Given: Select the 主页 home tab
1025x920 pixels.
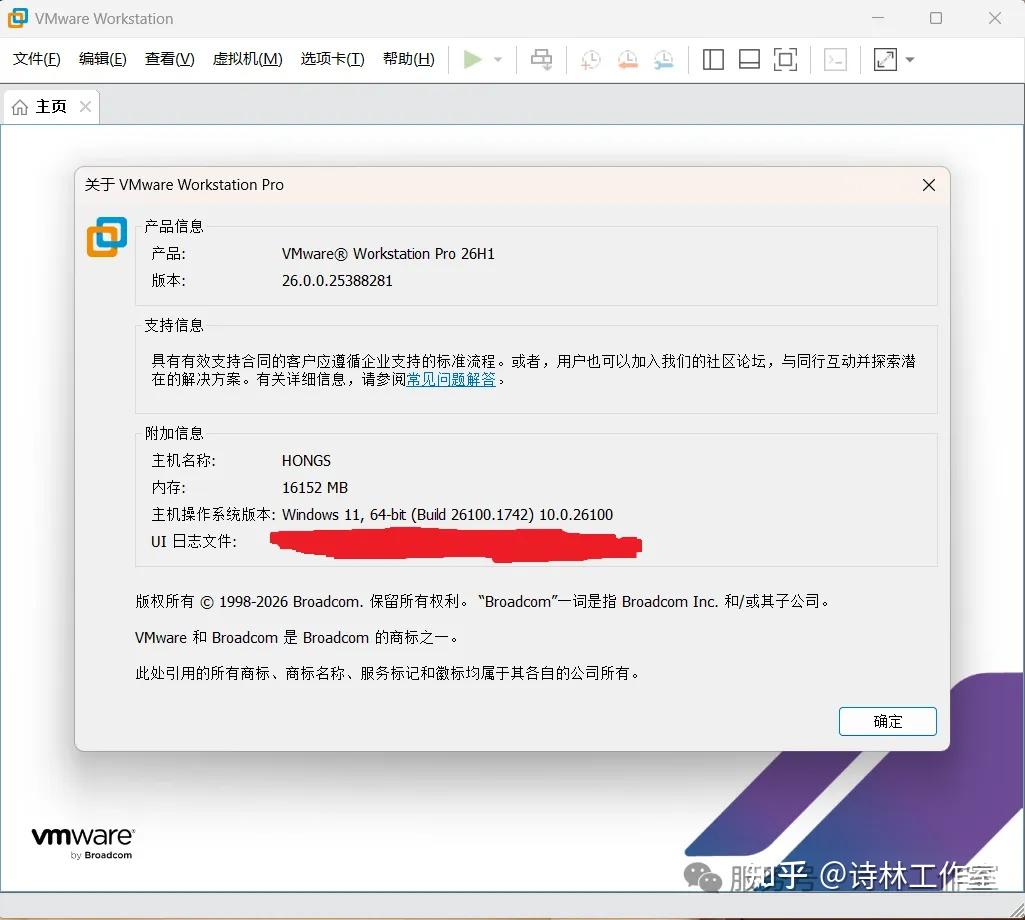Looking at the screenshot, I should [x=51, y=107].
